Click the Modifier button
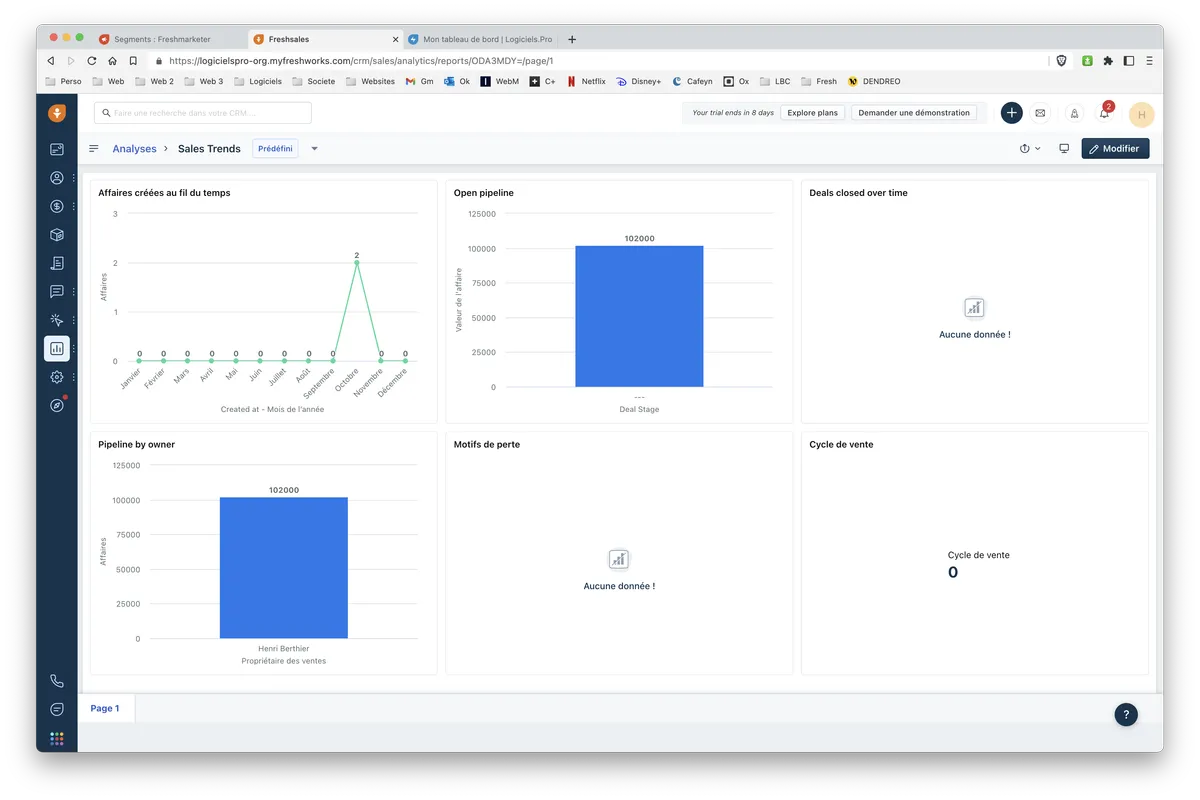This screenshot has height=800, width=1200. [x=1115, y=149]
